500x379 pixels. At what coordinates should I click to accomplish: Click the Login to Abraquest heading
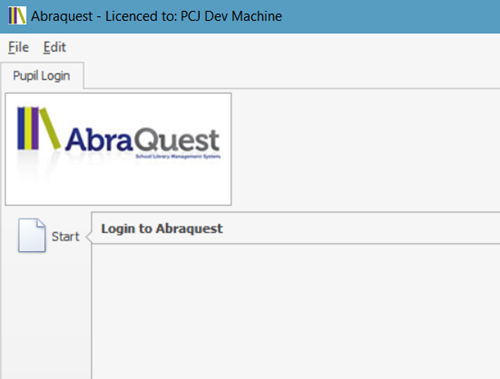click(x=162, y=228)
